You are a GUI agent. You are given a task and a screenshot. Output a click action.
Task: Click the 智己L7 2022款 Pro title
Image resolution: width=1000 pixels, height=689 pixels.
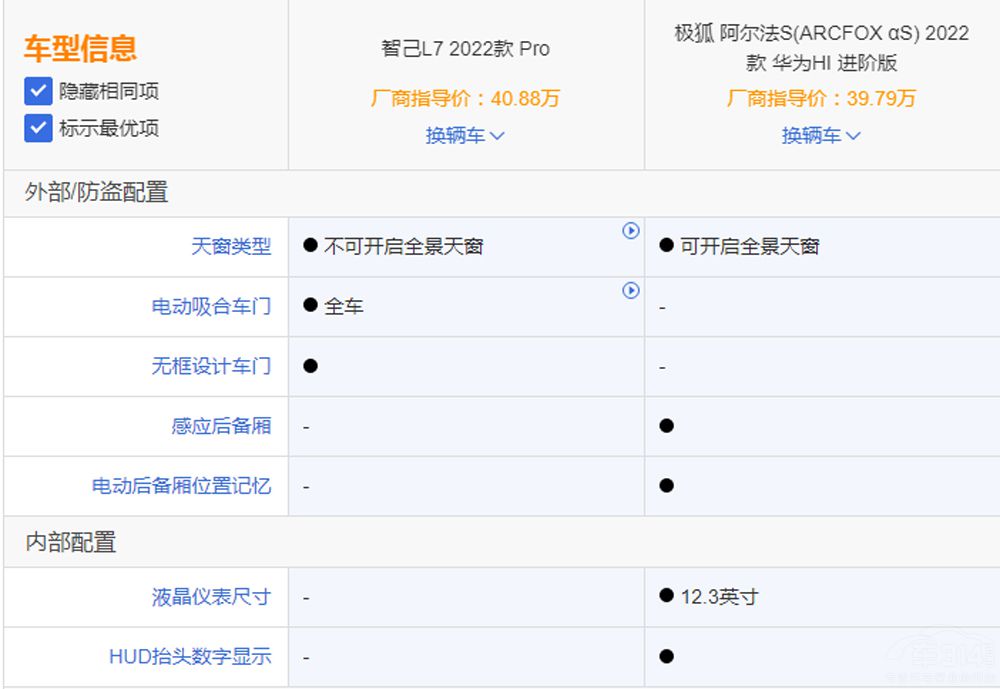pyautogui.click(x=465, y=49)
